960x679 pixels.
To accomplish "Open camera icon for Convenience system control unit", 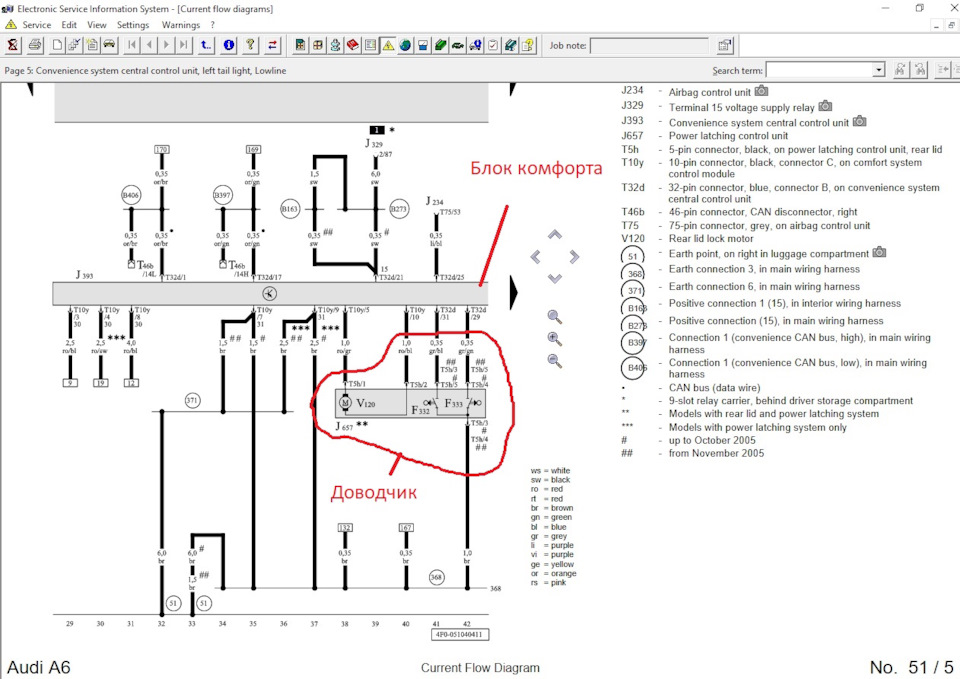I will pyautogui.click(x=860, y=121).
